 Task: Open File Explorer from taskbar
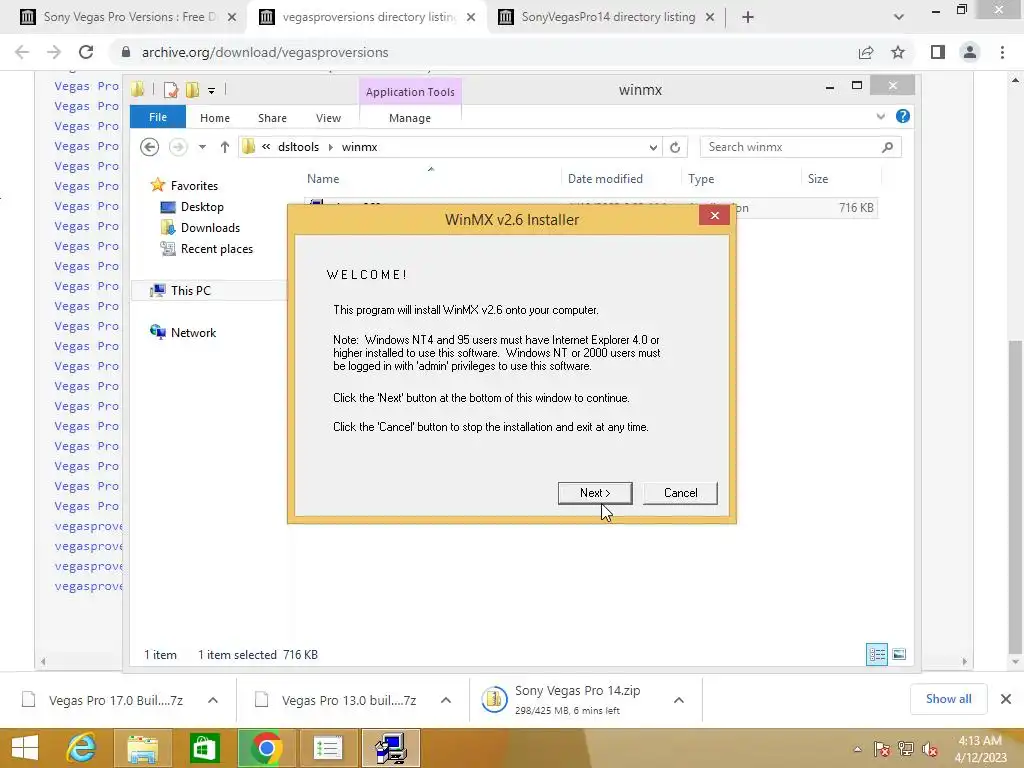pos(142,748)
